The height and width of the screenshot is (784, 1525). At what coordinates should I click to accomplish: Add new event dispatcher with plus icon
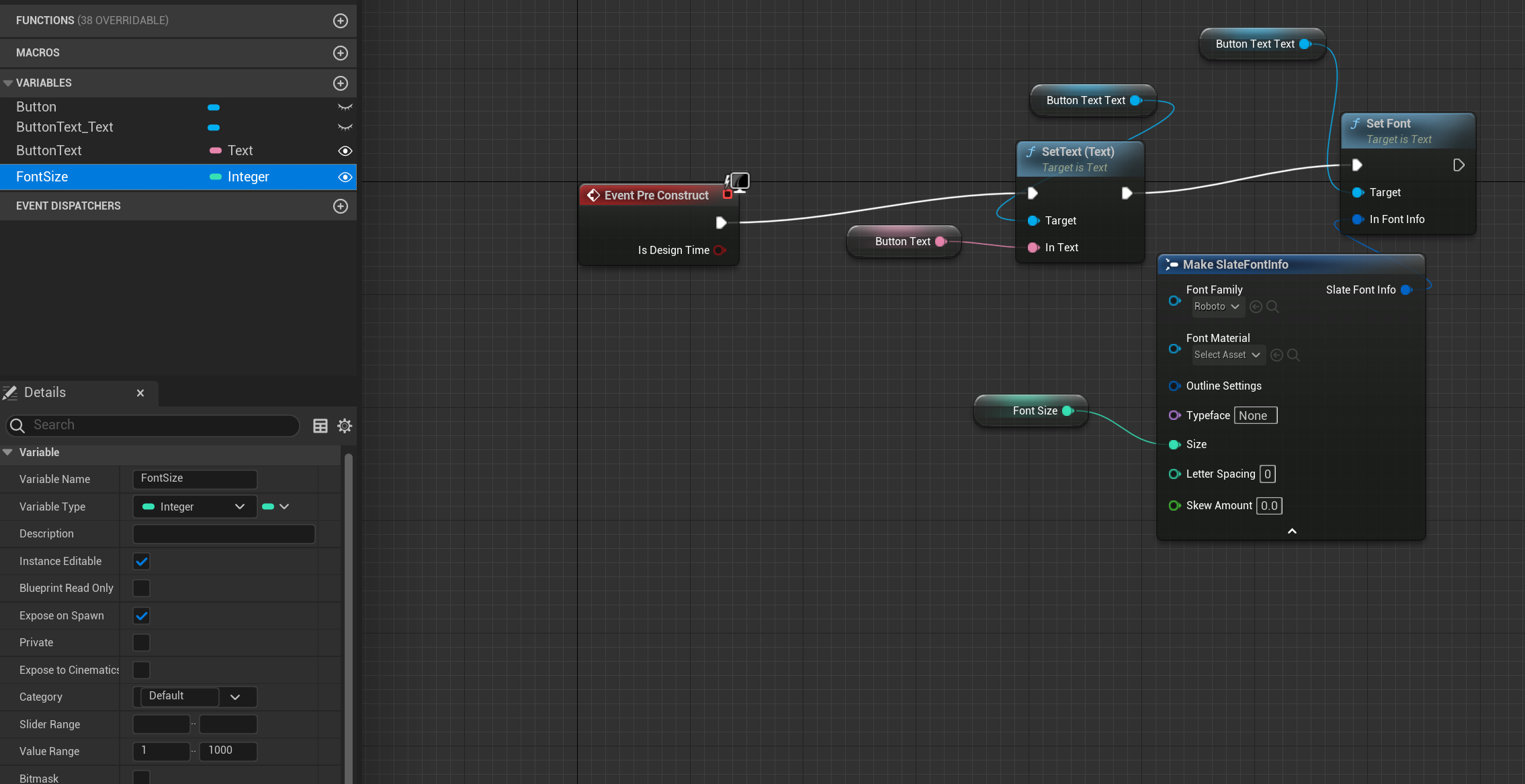pyautogui.click(x=341, y=206)
